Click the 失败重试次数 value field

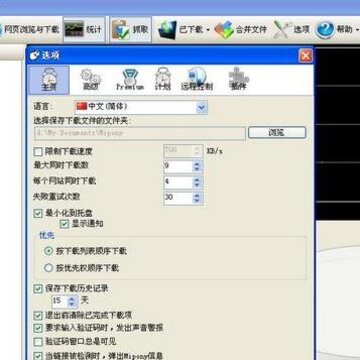tap(178, 198)
